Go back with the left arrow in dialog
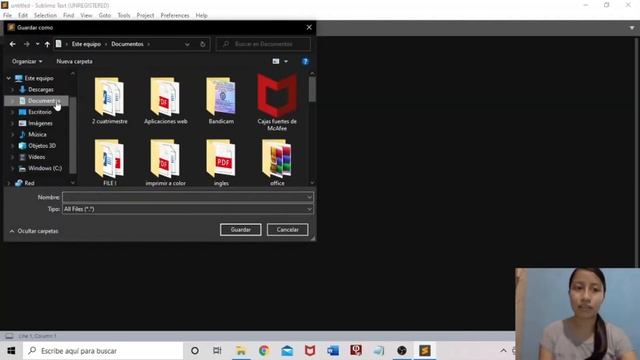 (13, 44)
